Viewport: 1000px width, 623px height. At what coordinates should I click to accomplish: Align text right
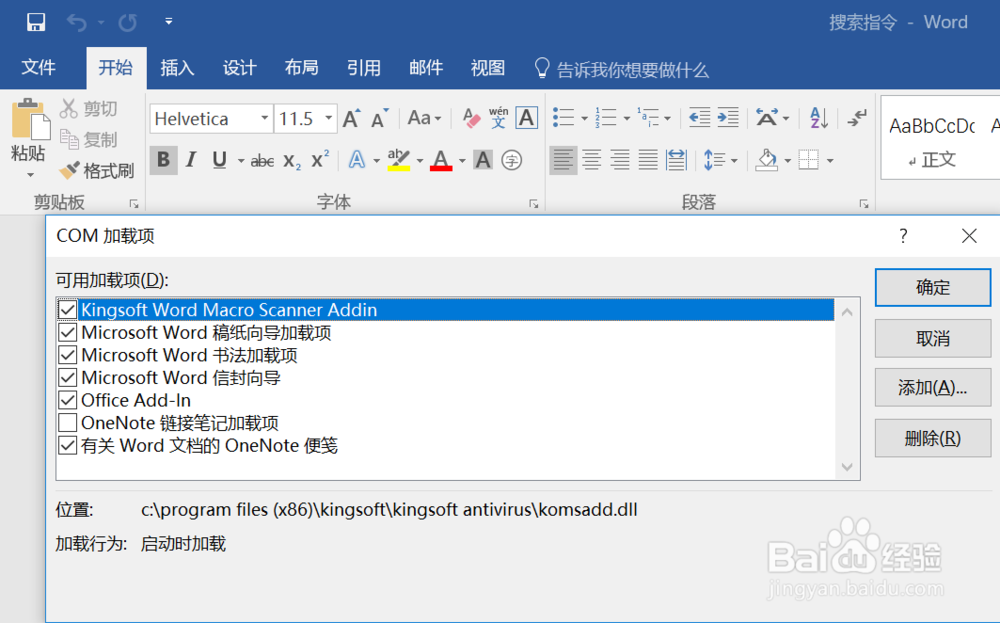tap(620, 159)
